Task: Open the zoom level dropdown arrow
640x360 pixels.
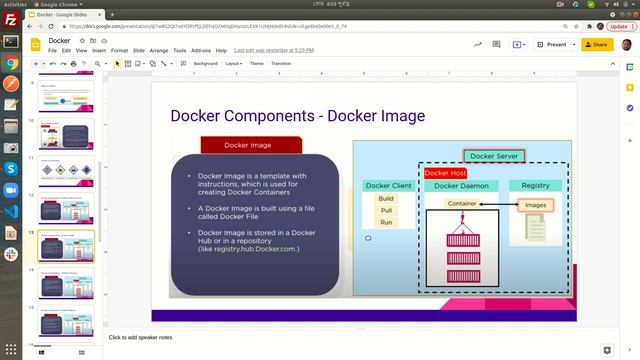Action: click(106, 64)
